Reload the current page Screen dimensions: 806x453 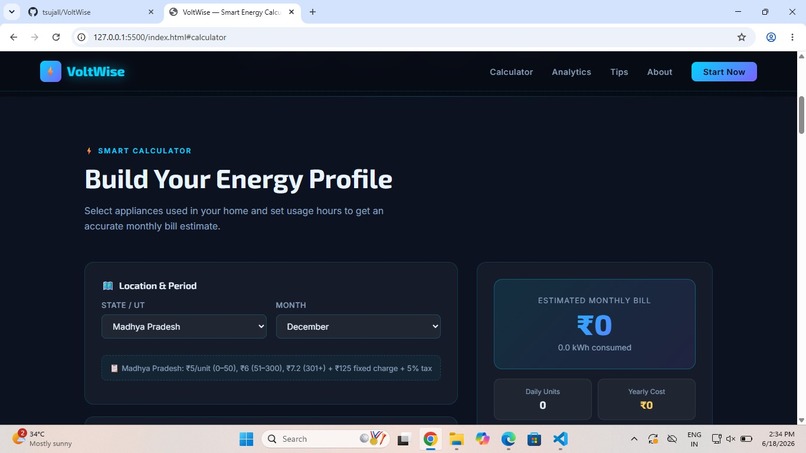tap(56, 37)
